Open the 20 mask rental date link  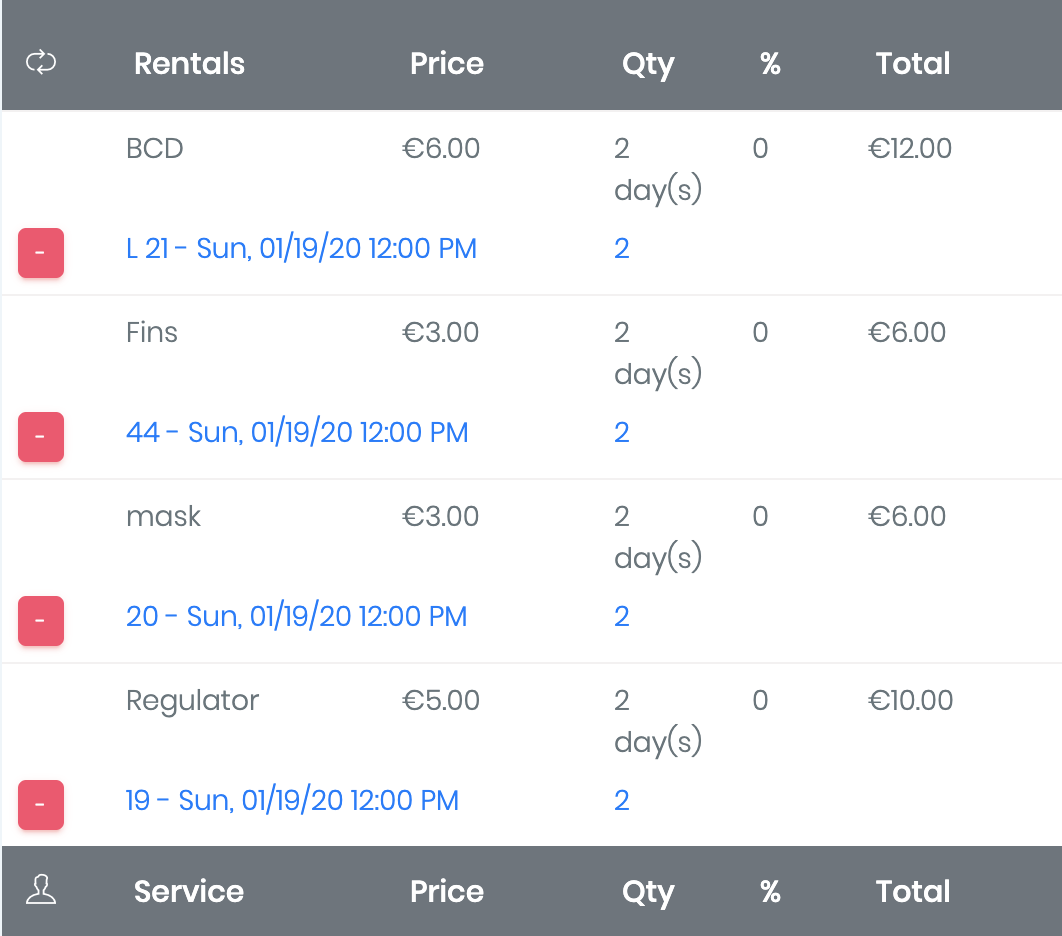tap(296, 616)
